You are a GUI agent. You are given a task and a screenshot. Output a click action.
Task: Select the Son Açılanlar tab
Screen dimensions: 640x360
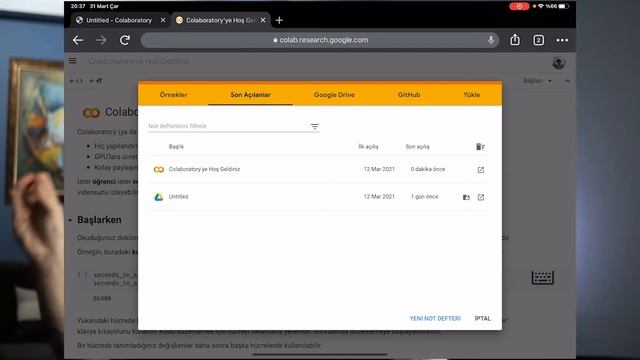[250, 95]
